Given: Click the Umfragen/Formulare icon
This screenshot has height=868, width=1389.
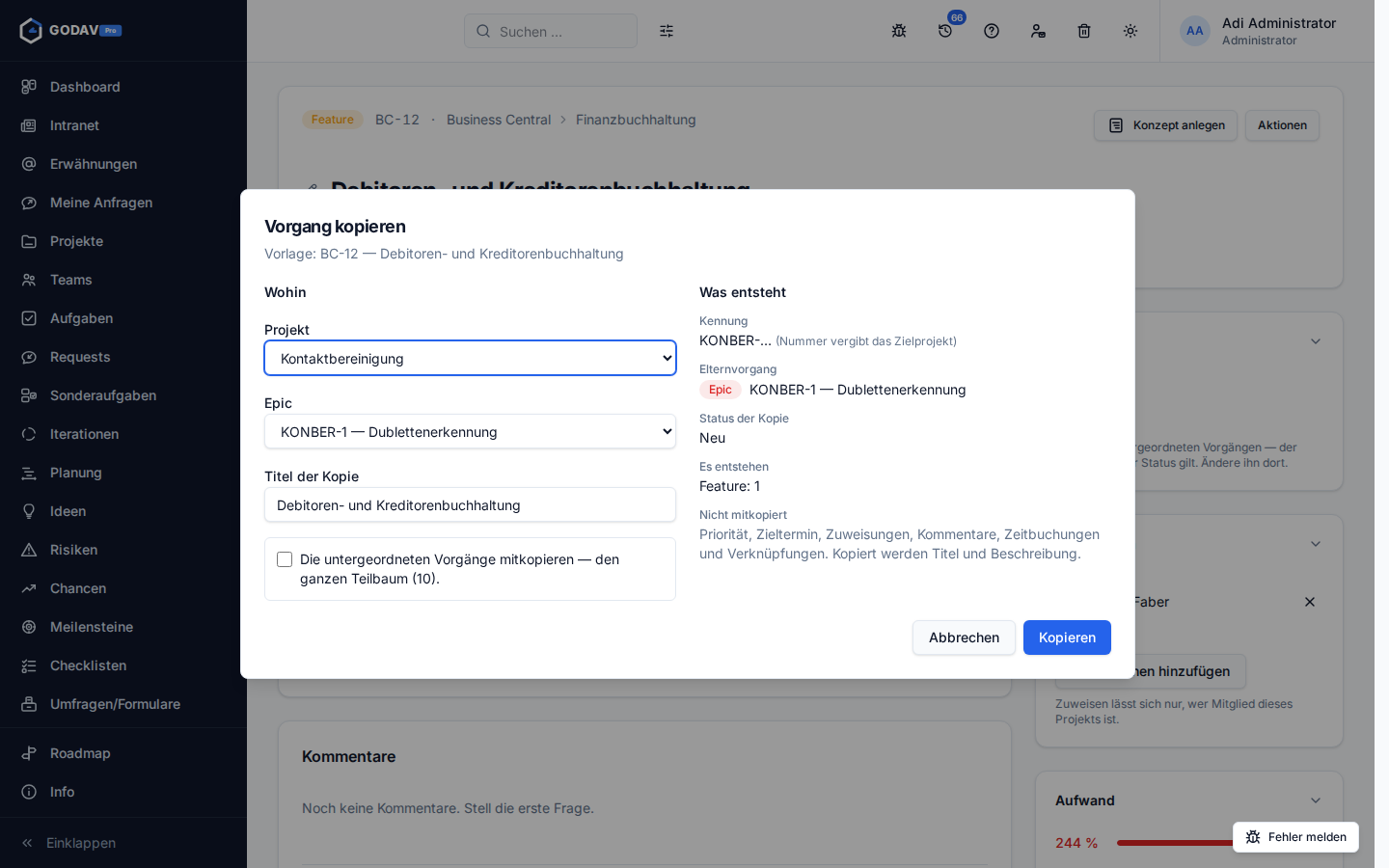Looking at the screenshot, I should coord(29,704).
